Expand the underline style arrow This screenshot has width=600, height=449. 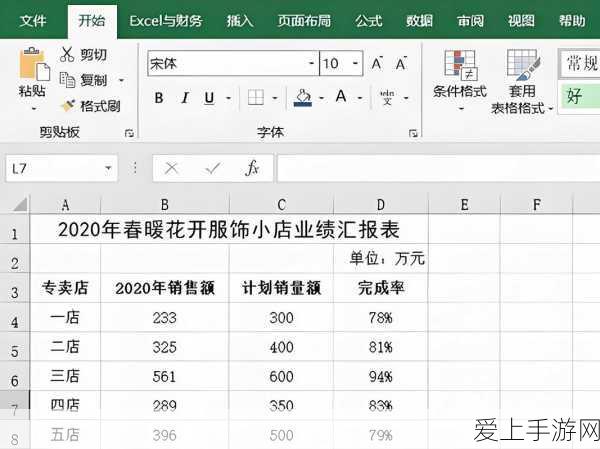coord(228,98)
